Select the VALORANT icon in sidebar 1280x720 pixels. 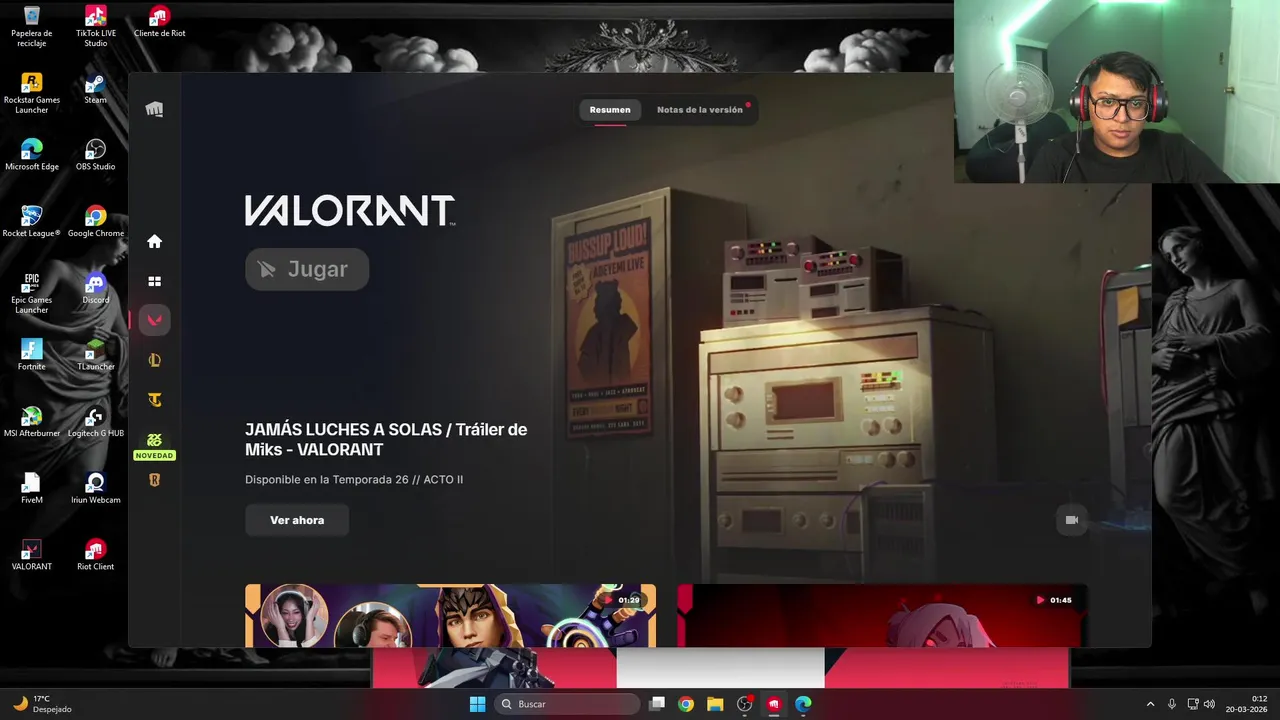(x=154, y=320)
